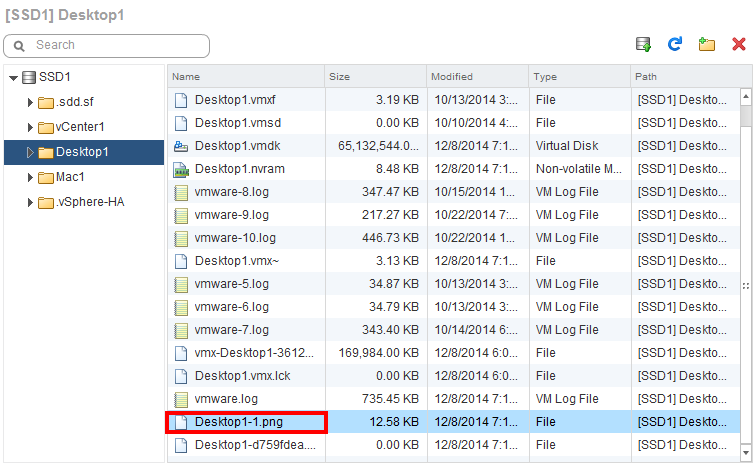Create a new folder with the folder icon
This screenshot has height=467, width=756.
[x=707, y=44]
